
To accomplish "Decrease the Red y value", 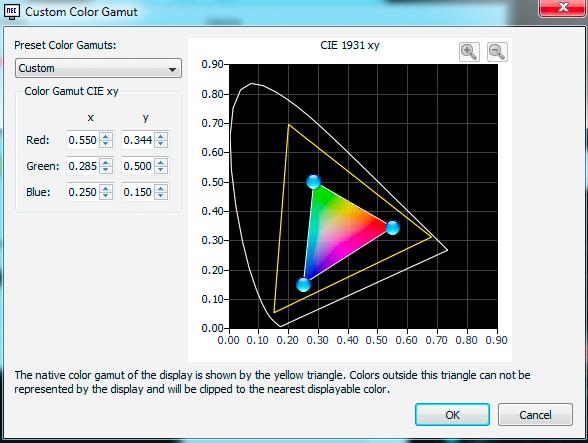I will 161,144.
